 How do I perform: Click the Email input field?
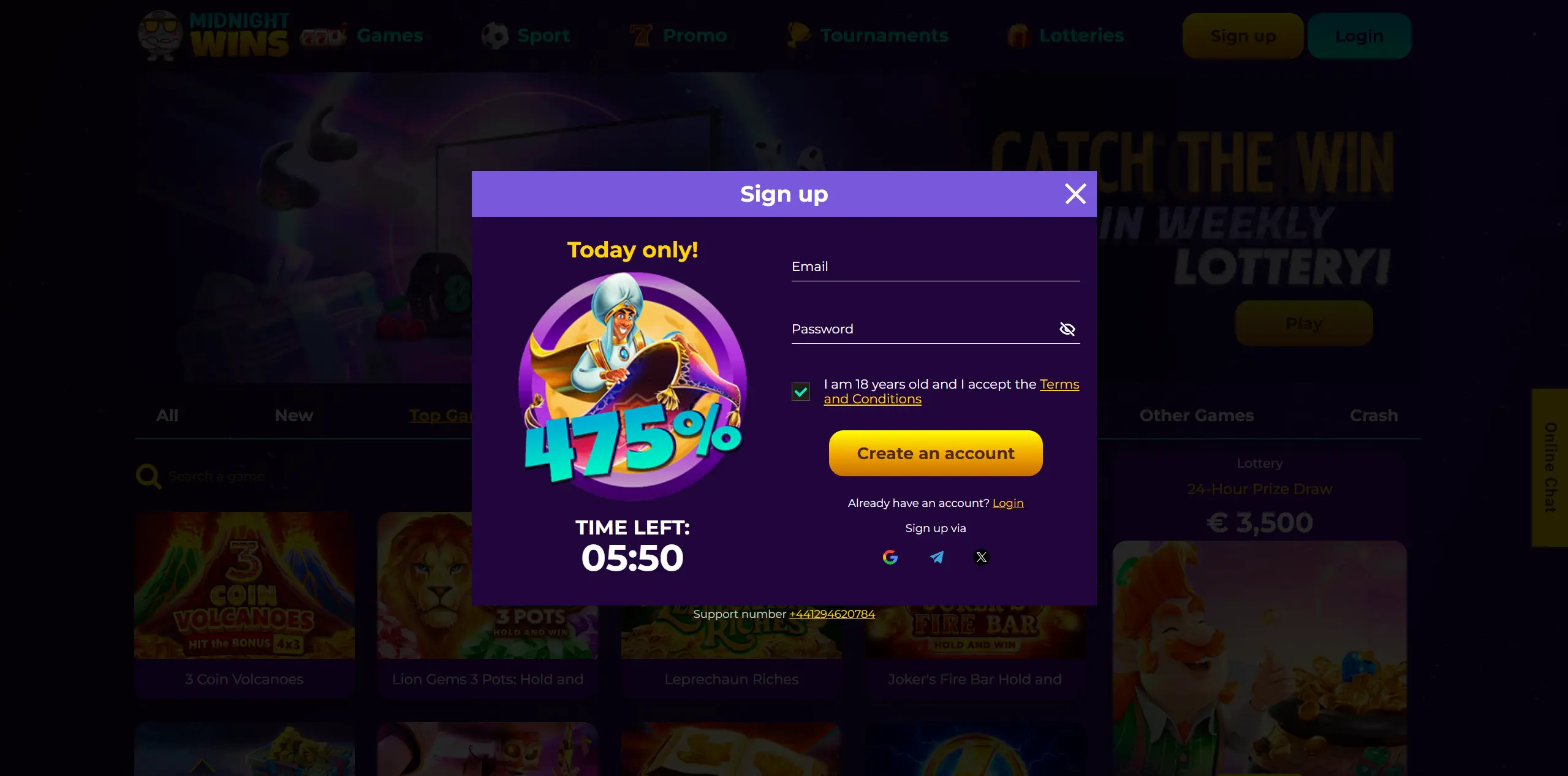936,267
